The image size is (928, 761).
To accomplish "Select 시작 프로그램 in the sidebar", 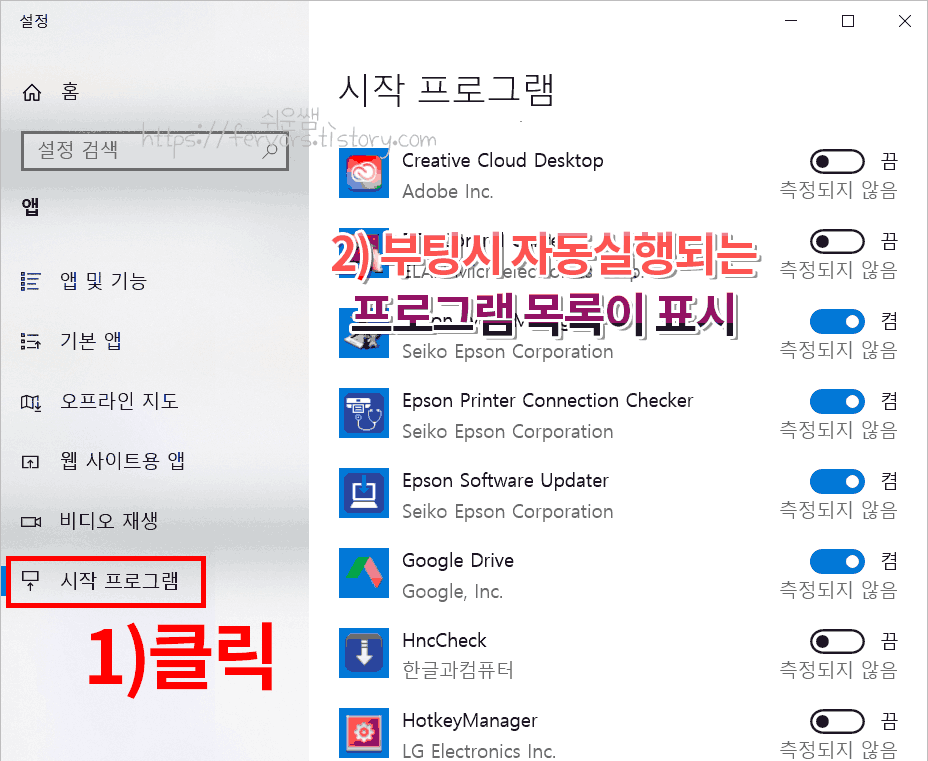I will click(99, 581).
